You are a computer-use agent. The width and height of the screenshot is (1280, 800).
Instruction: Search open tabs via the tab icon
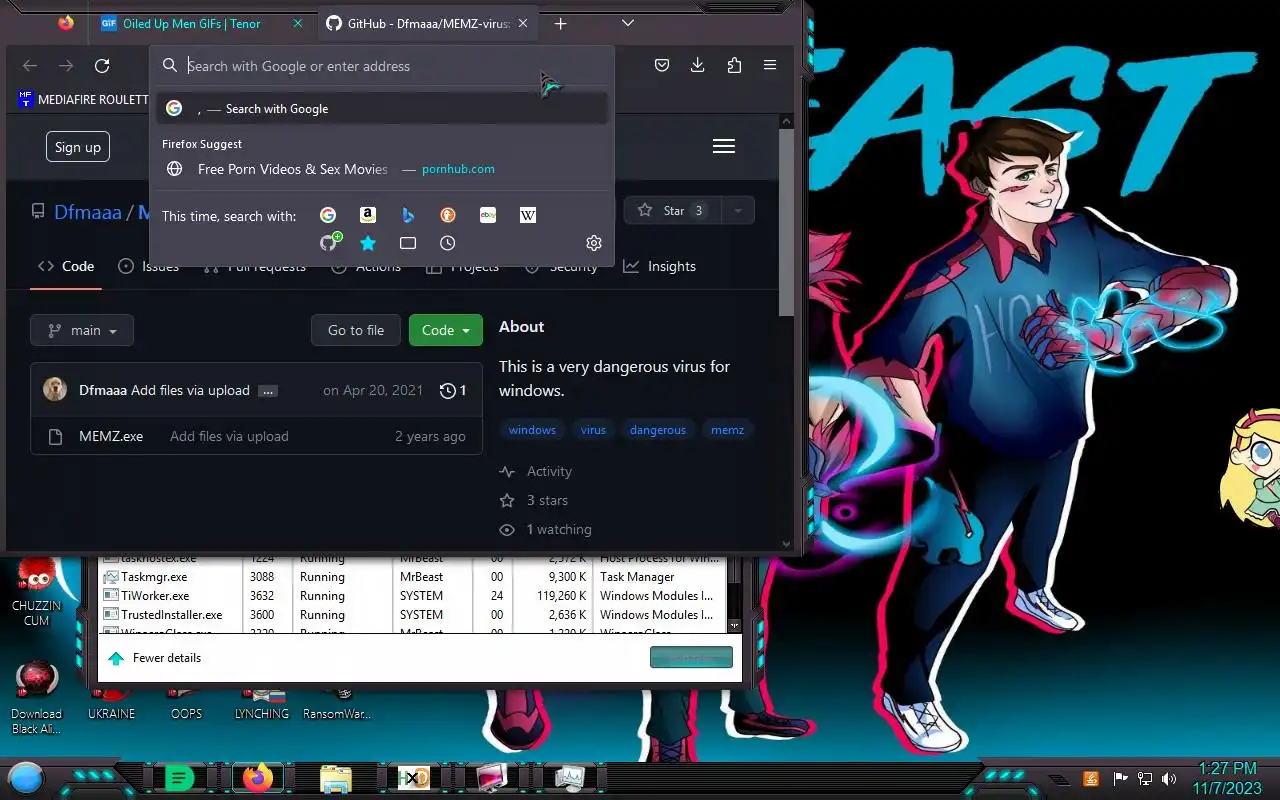[x=408, y=243]
